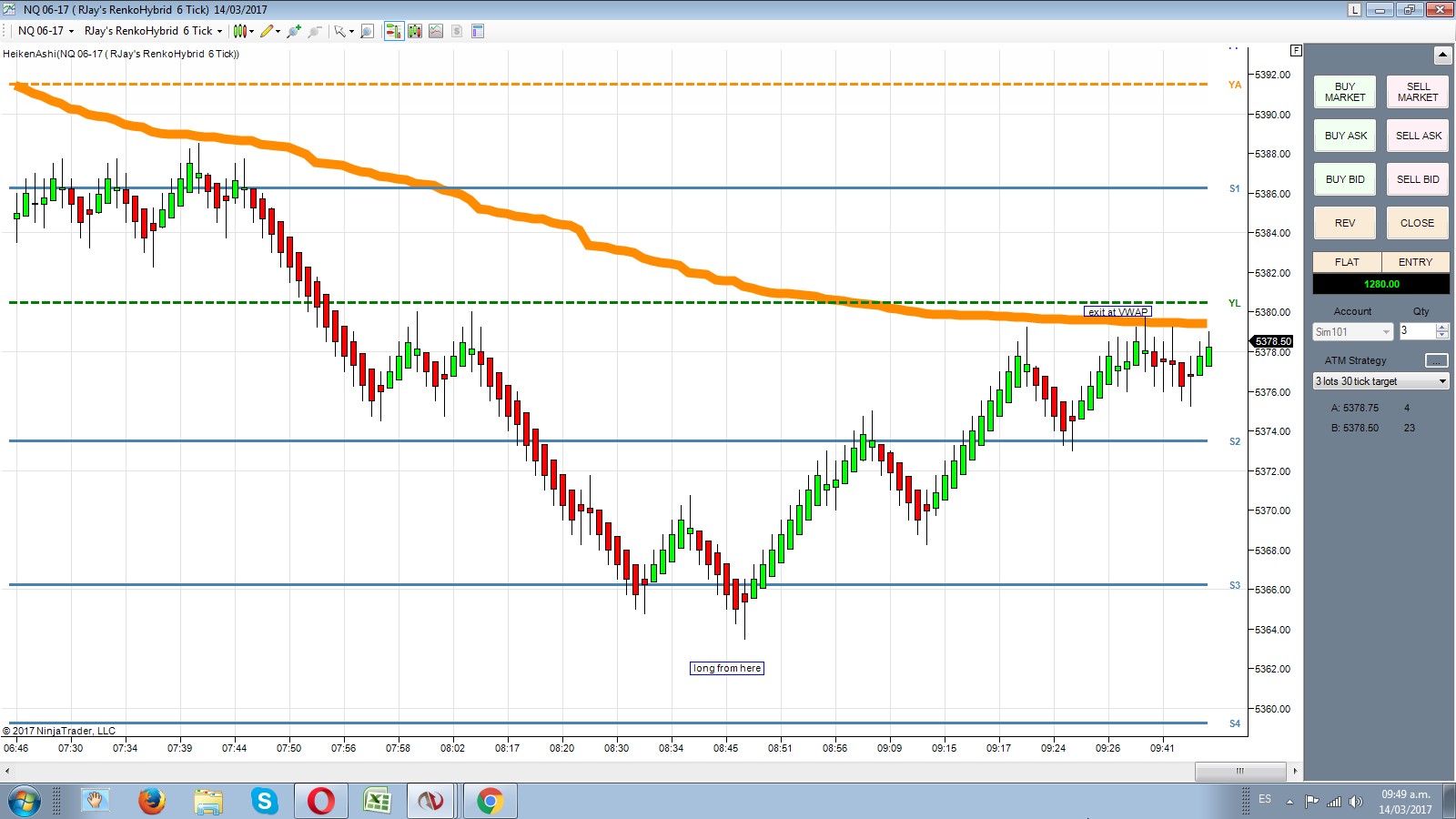Expand the NQ 06-17 instrument selector
This screenshot has width=1456, height=819.
[x=45, y=31]
